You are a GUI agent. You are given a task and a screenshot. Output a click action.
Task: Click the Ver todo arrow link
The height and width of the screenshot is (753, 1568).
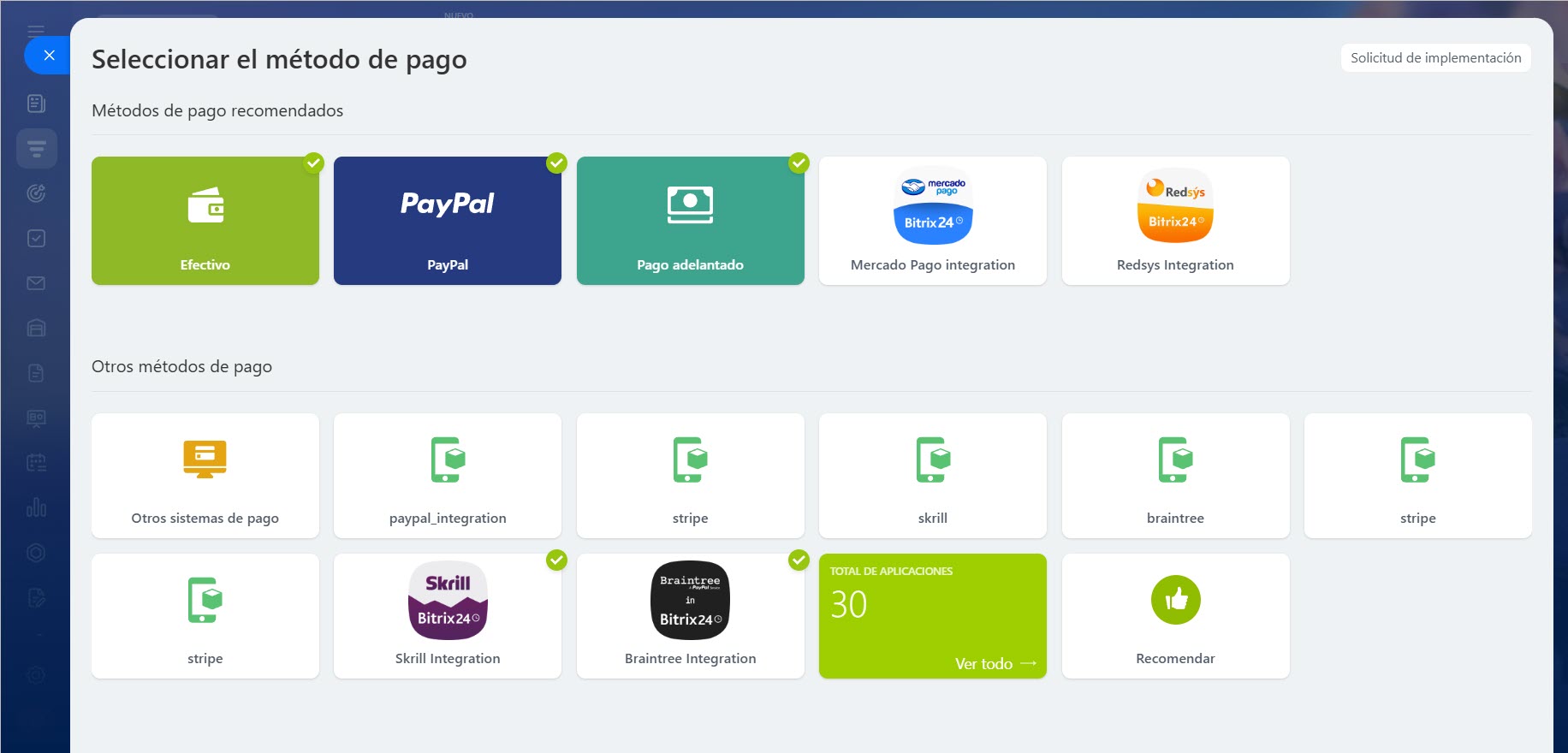coord(995,664)
